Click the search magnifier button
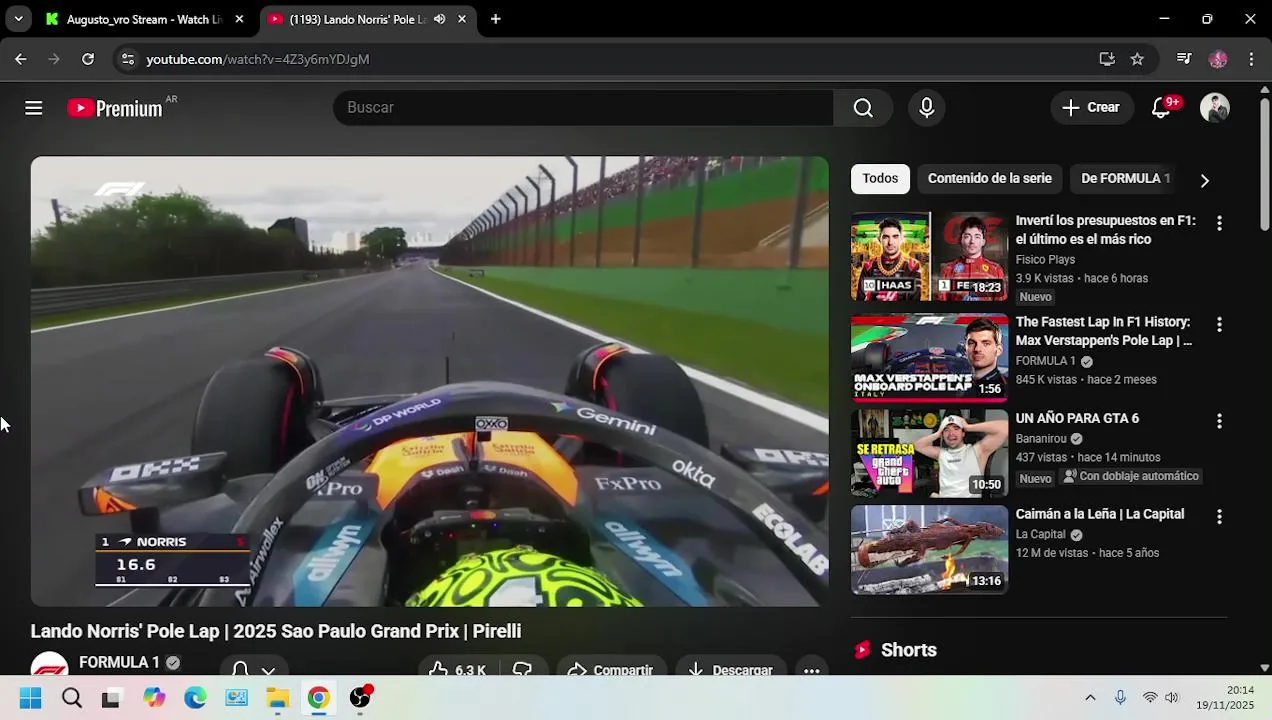This screenshot has height=720, width=1272. pos(863,108)
